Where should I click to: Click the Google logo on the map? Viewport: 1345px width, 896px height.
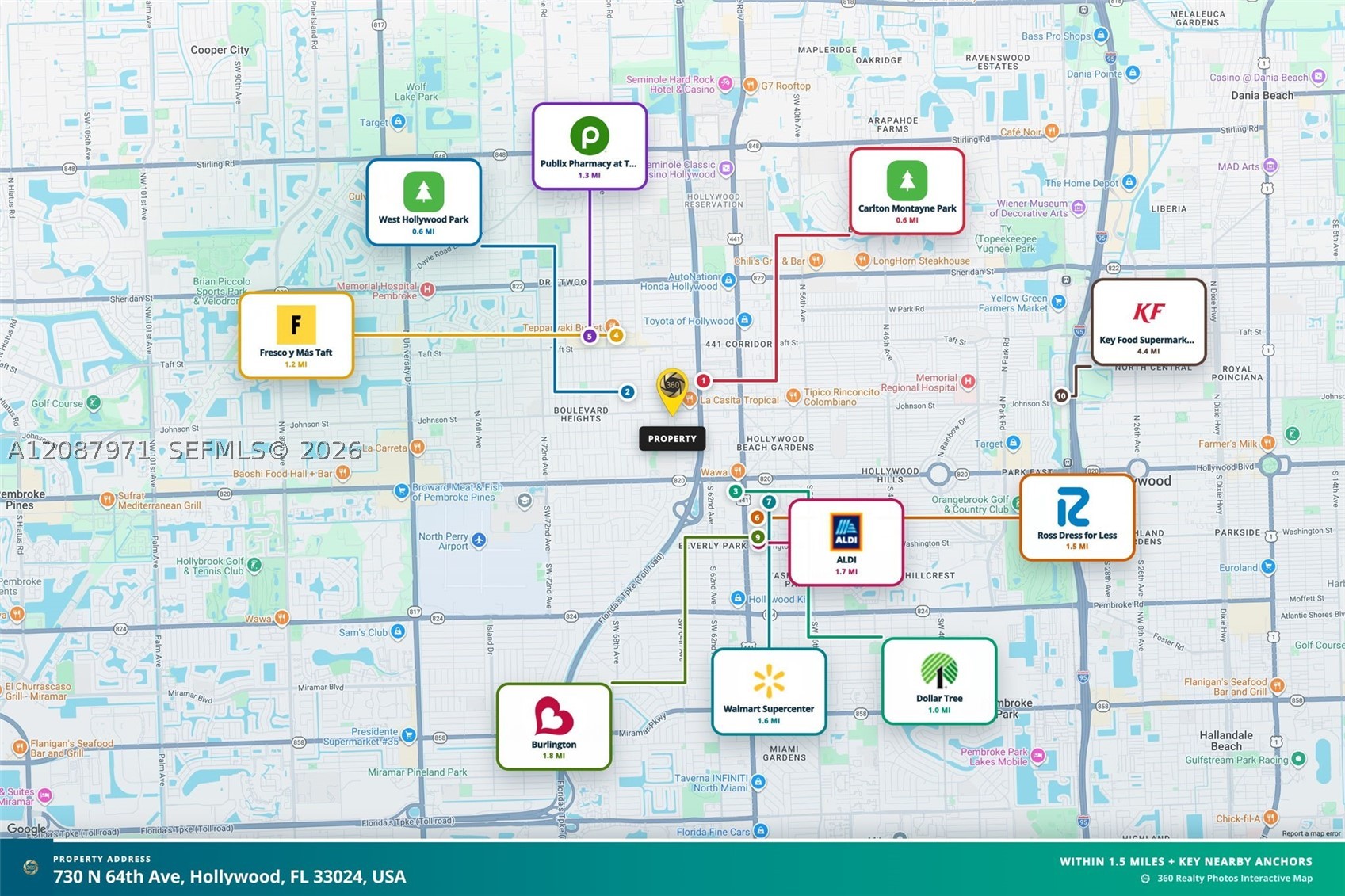pyautogui.click(x=26, y=829)
